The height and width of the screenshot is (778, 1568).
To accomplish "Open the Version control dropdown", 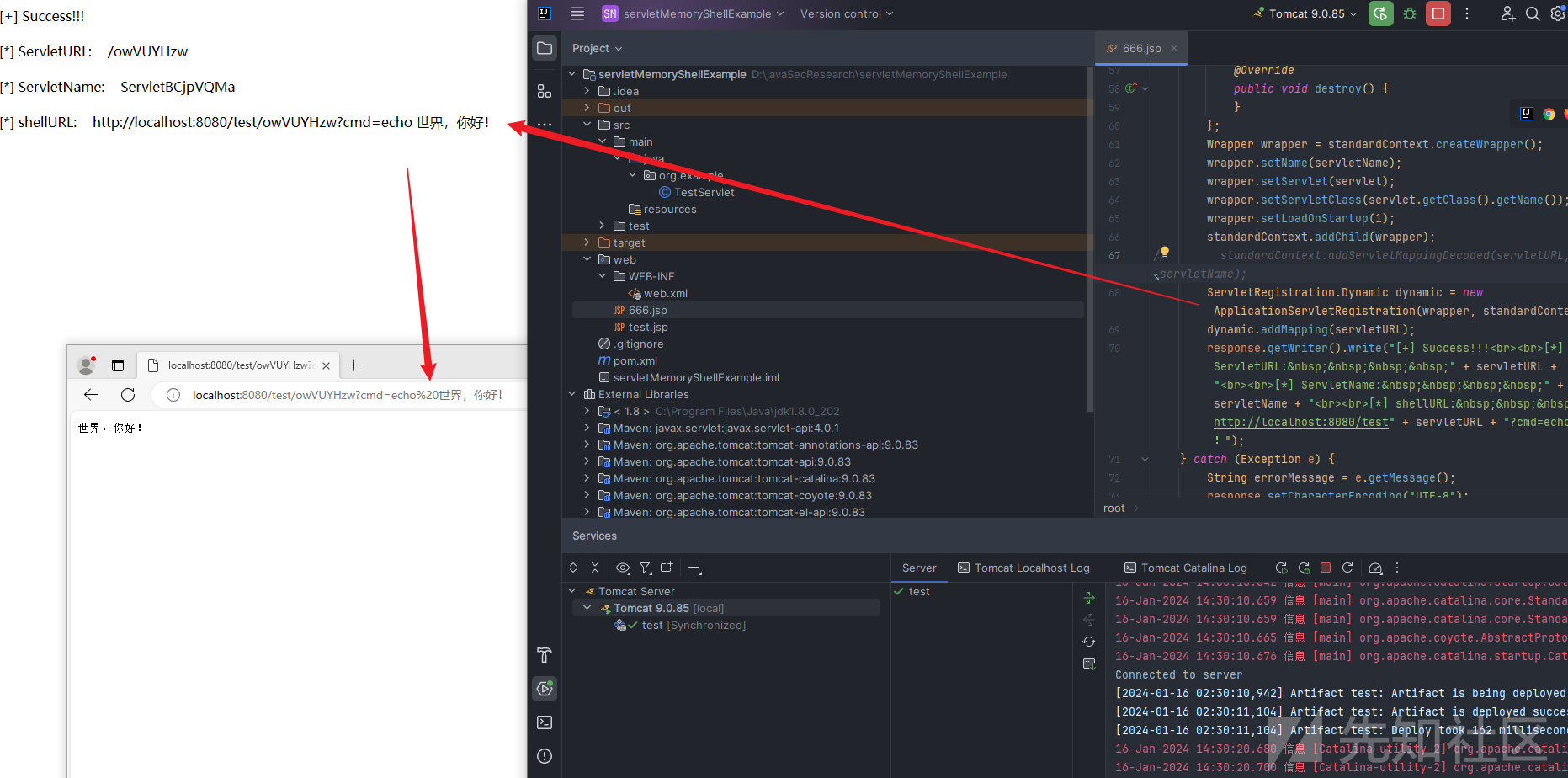I will click(x=847, y=13).
